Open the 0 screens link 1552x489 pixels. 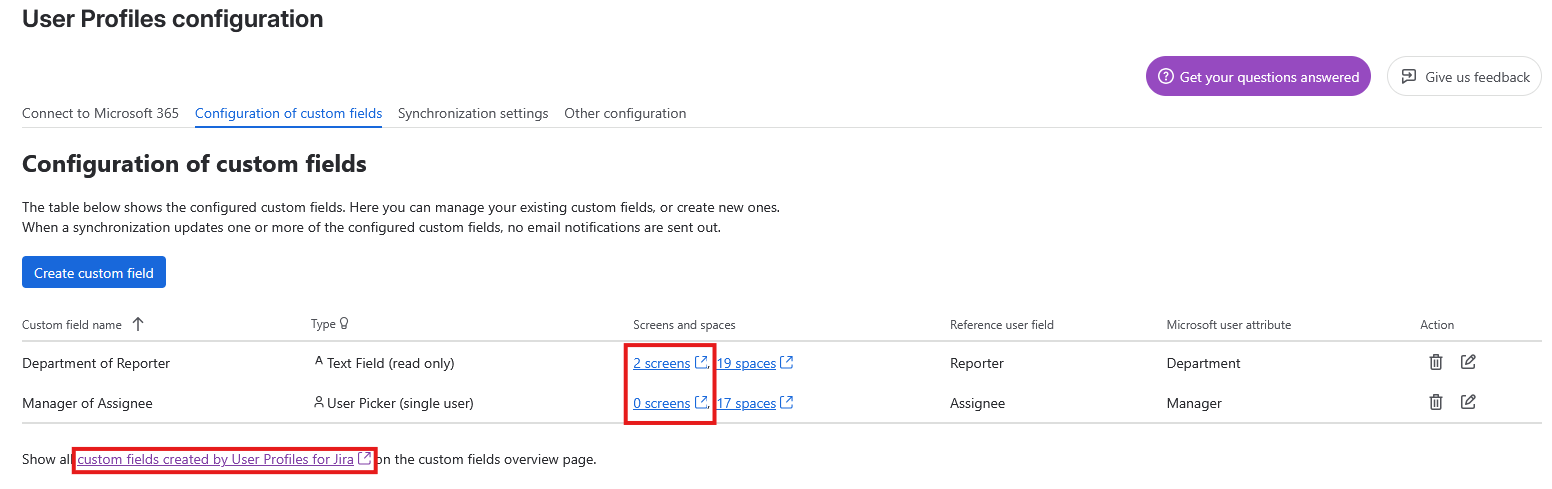point(661,403)
